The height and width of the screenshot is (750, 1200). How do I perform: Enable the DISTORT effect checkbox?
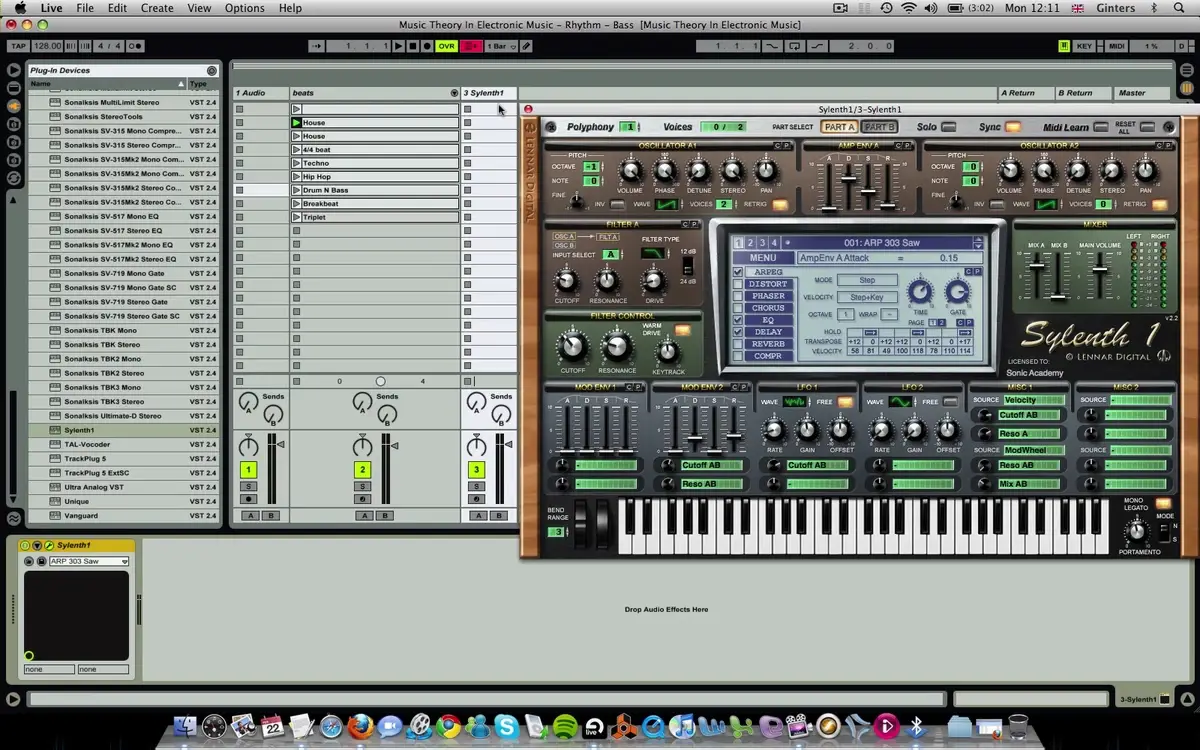pos(738,284)
